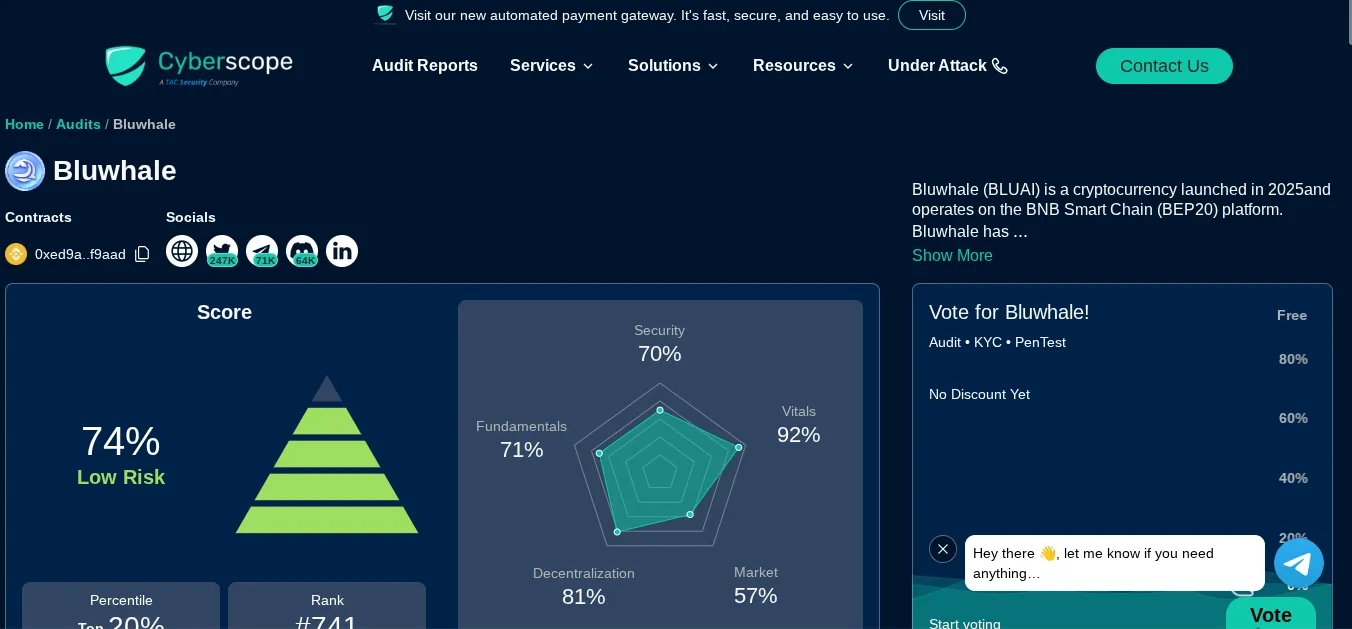Go to Home breadcrumb link
The image size is (1352, 629).
tap(24, 124)
